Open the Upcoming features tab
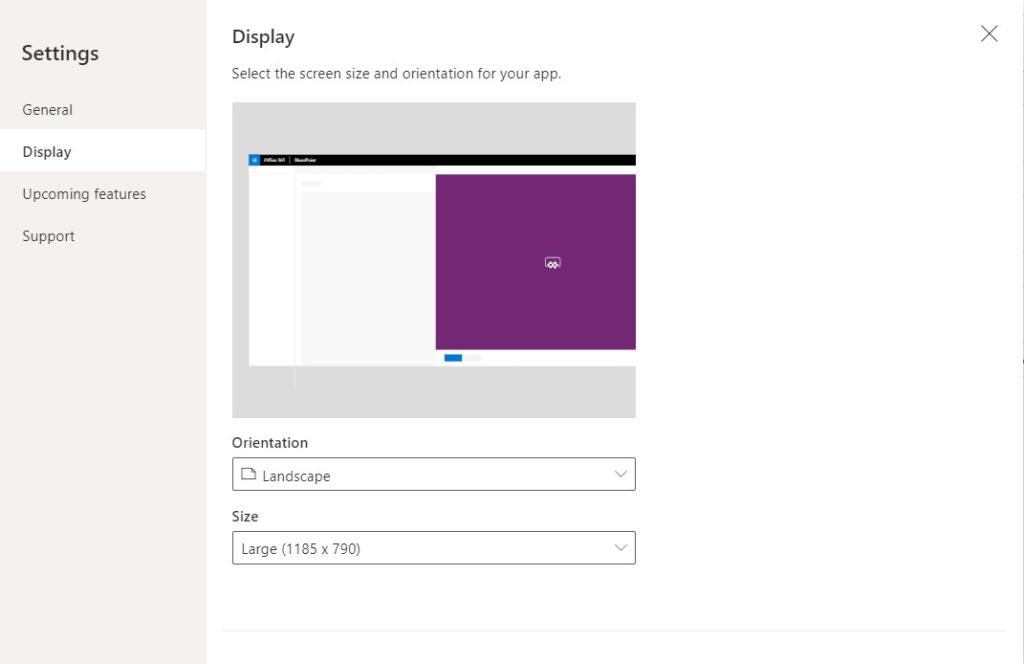This screenshot has height=664, width=1024. click(x=84, y=194)
